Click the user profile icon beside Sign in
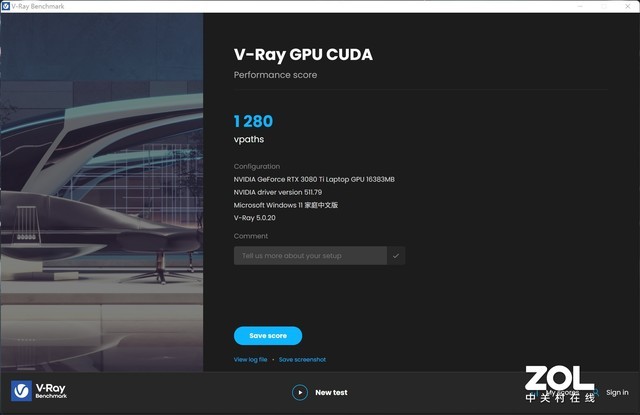This screenshot has height=415, width=640. point(596,393)
